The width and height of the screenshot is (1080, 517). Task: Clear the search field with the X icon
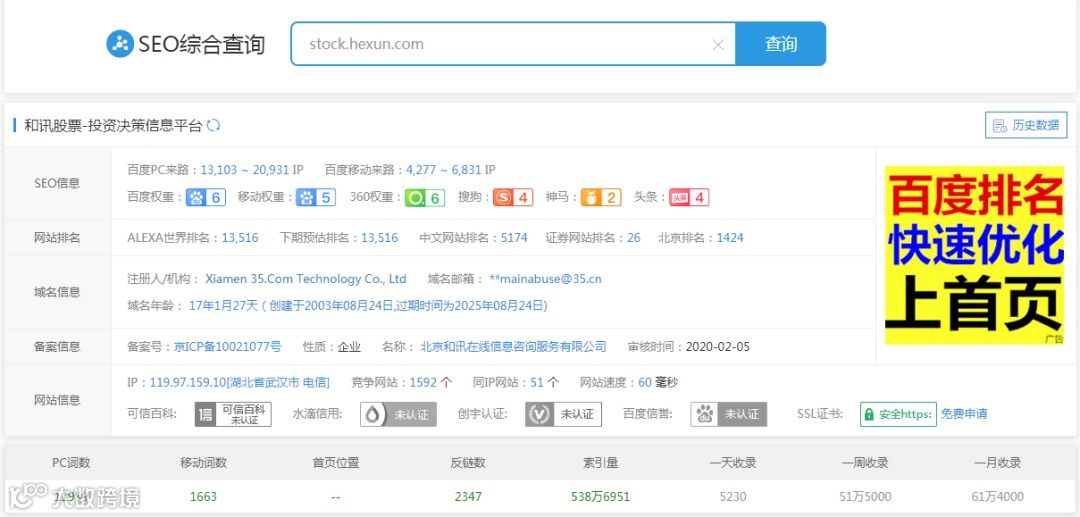pyautogui.click(x=718, y=45)
